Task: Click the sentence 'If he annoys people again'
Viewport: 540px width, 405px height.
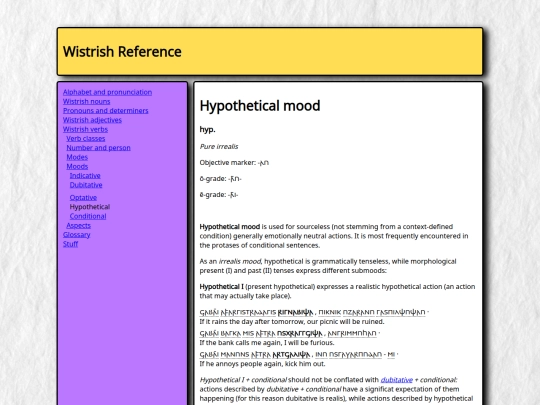Action: [x=262, y=364]
